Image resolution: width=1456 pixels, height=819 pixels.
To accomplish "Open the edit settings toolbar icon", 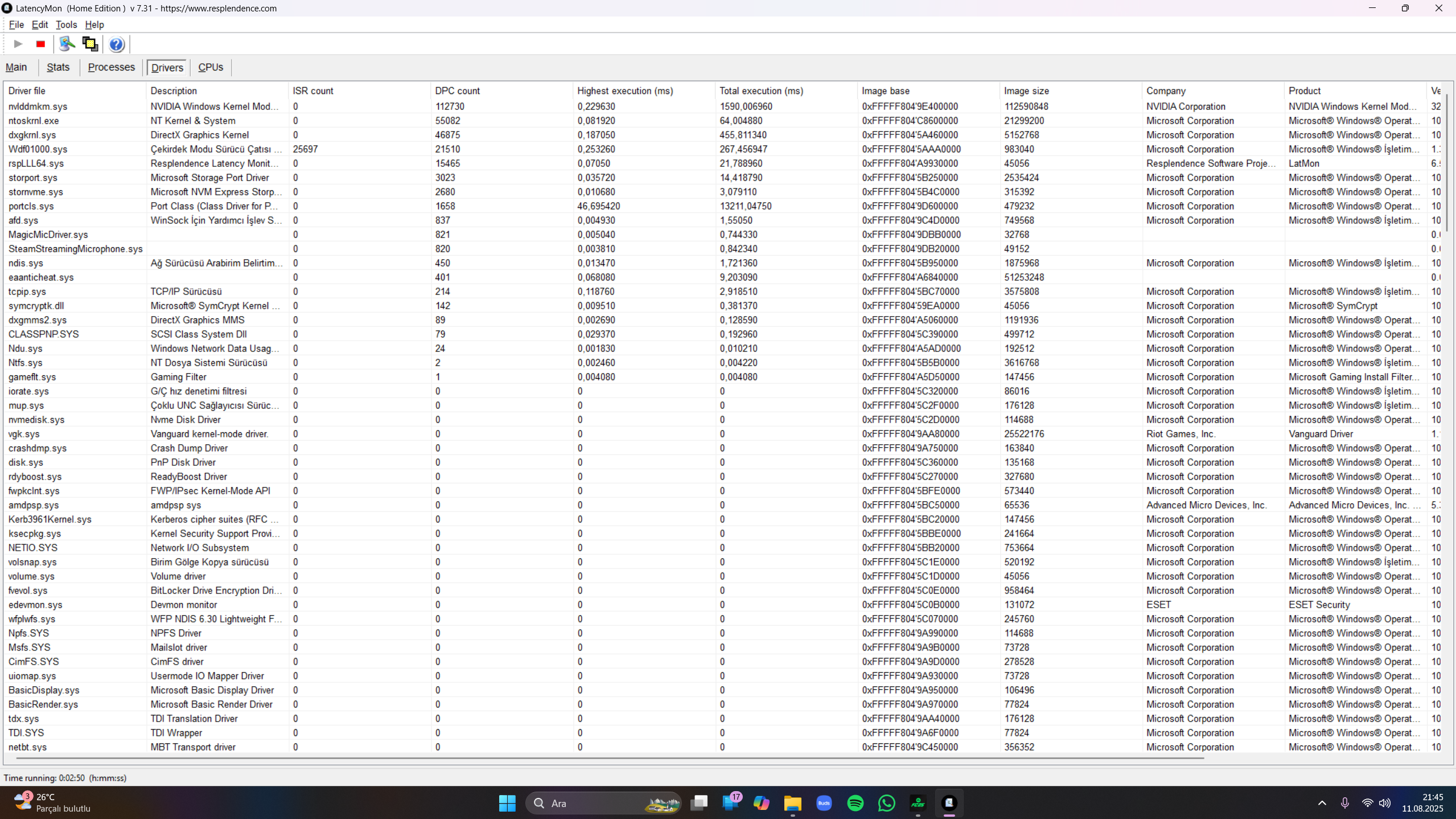I will point(67,44).
